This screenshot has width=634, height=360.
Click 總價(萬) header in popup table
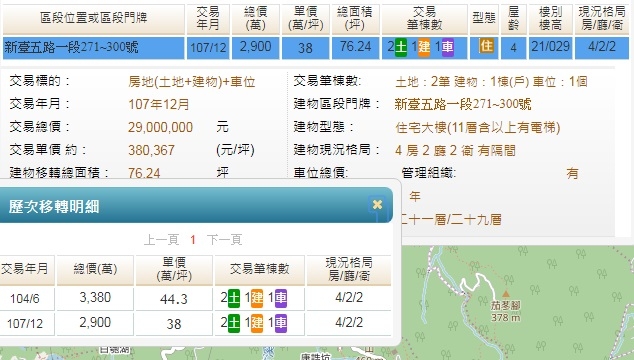[x=95, y=270]
